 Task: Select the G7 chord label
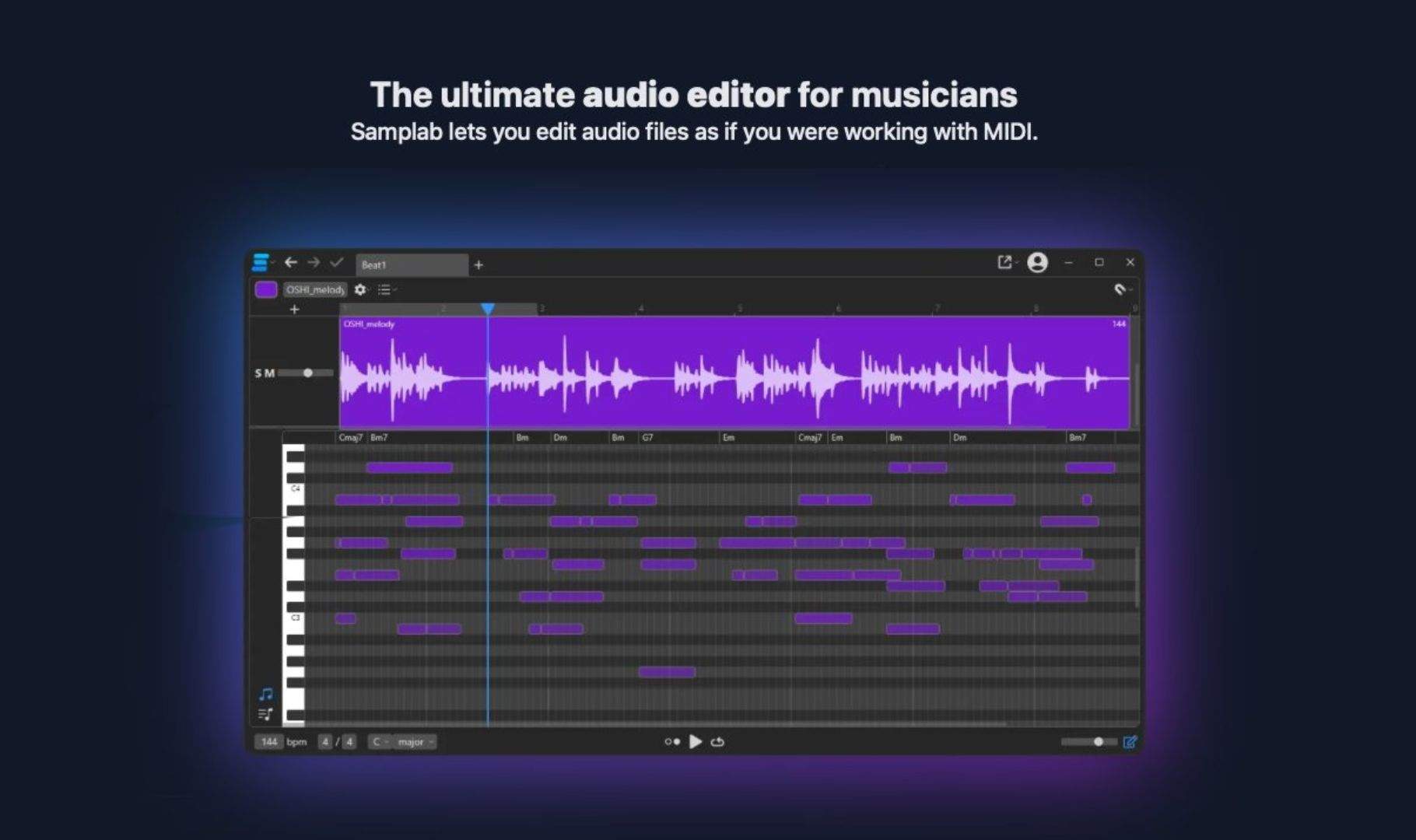point(647,438)
